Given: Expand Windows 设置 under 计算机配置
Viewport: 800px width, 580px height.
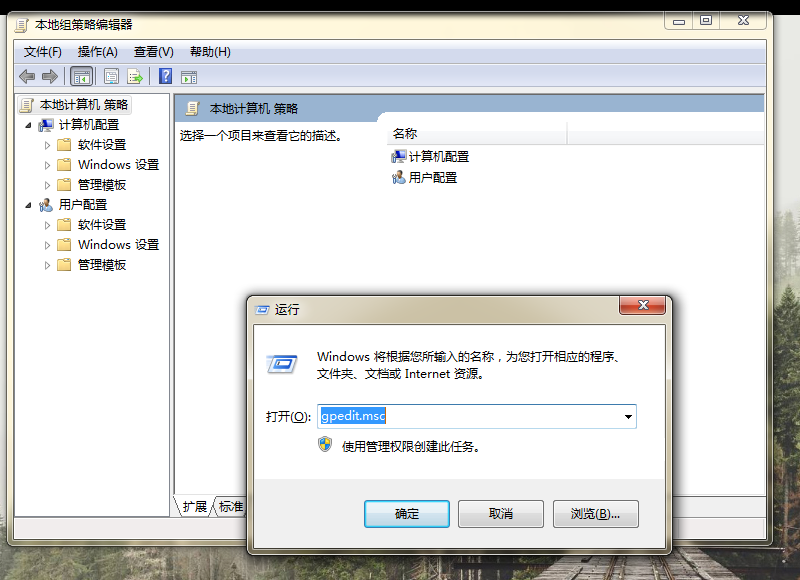Looking at the screenshot, I should (x=47, y=165).
